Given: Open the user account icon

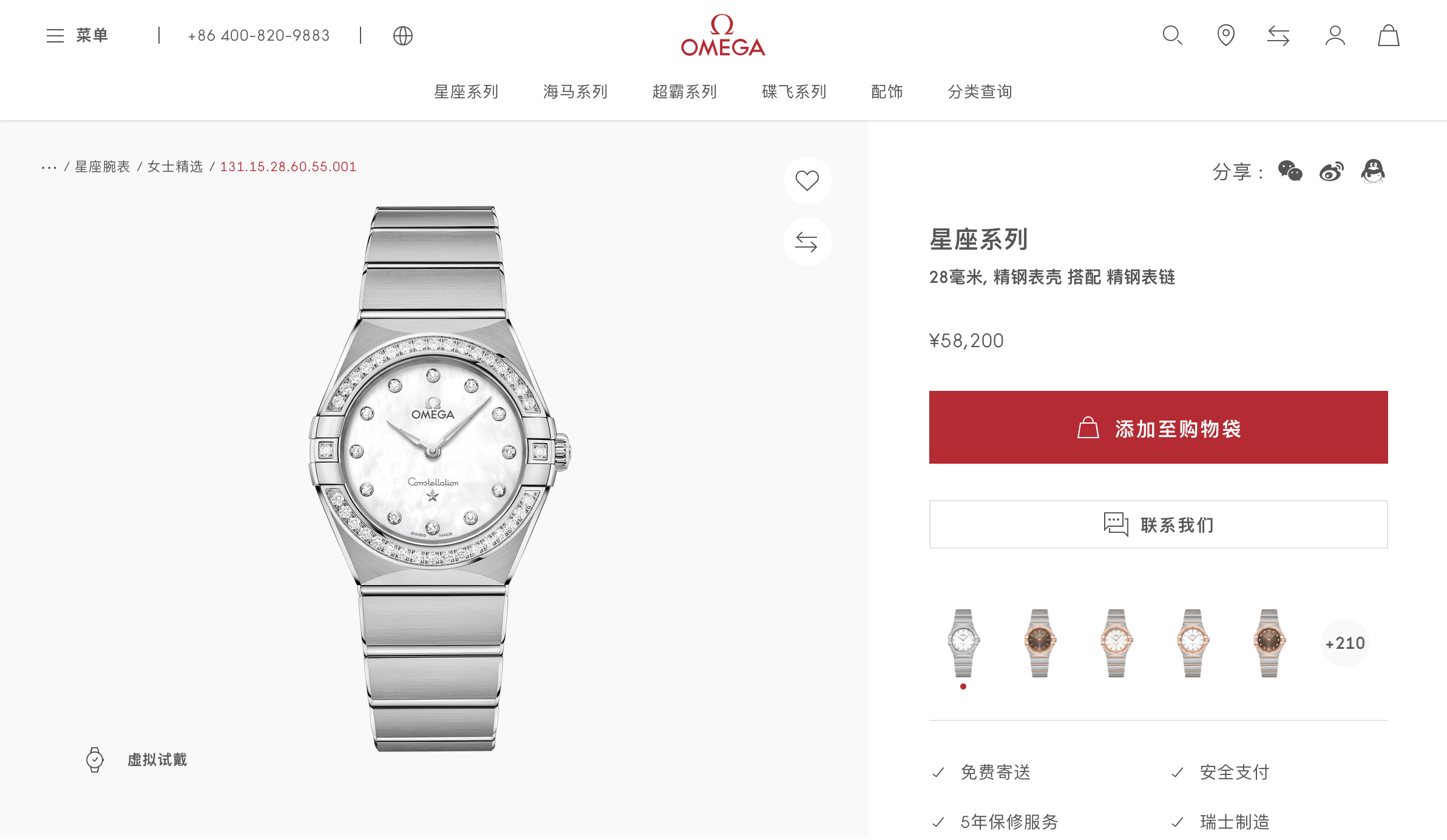Looking at the screenshot, I should [1335, 35].
